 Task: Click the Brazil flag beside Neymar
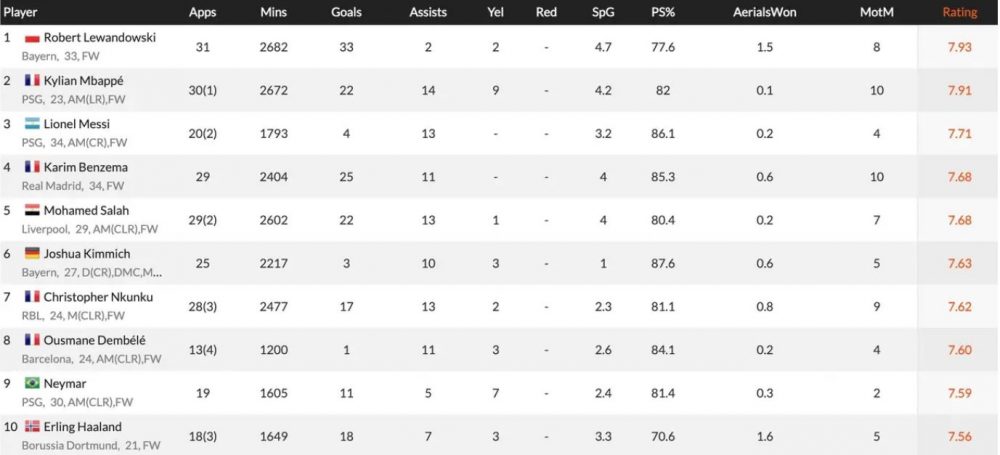pyautogui.click(x=32, y=384)
